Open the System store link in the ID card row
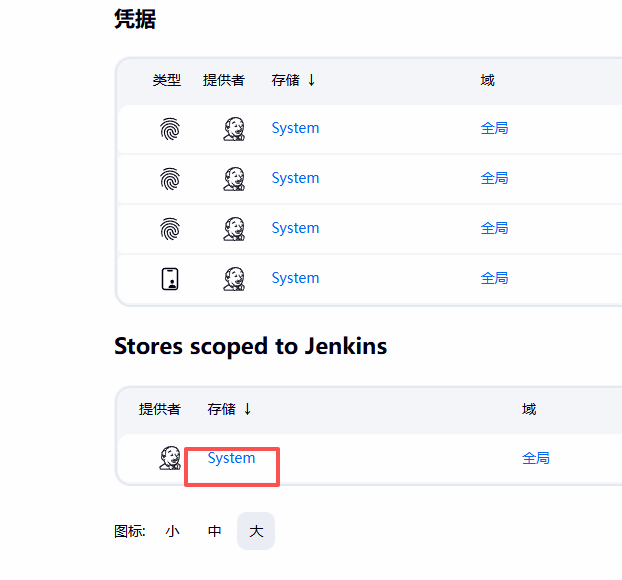 tap(295, 278)
